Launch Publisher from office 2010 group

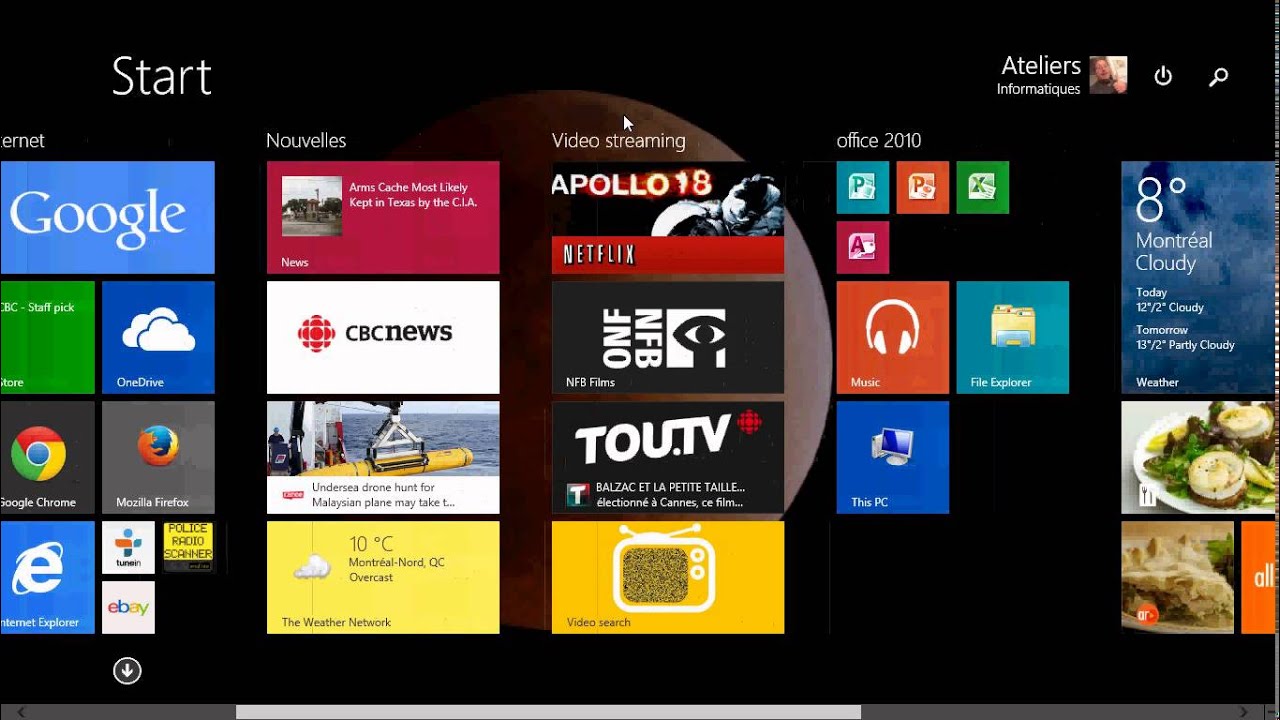863,187
